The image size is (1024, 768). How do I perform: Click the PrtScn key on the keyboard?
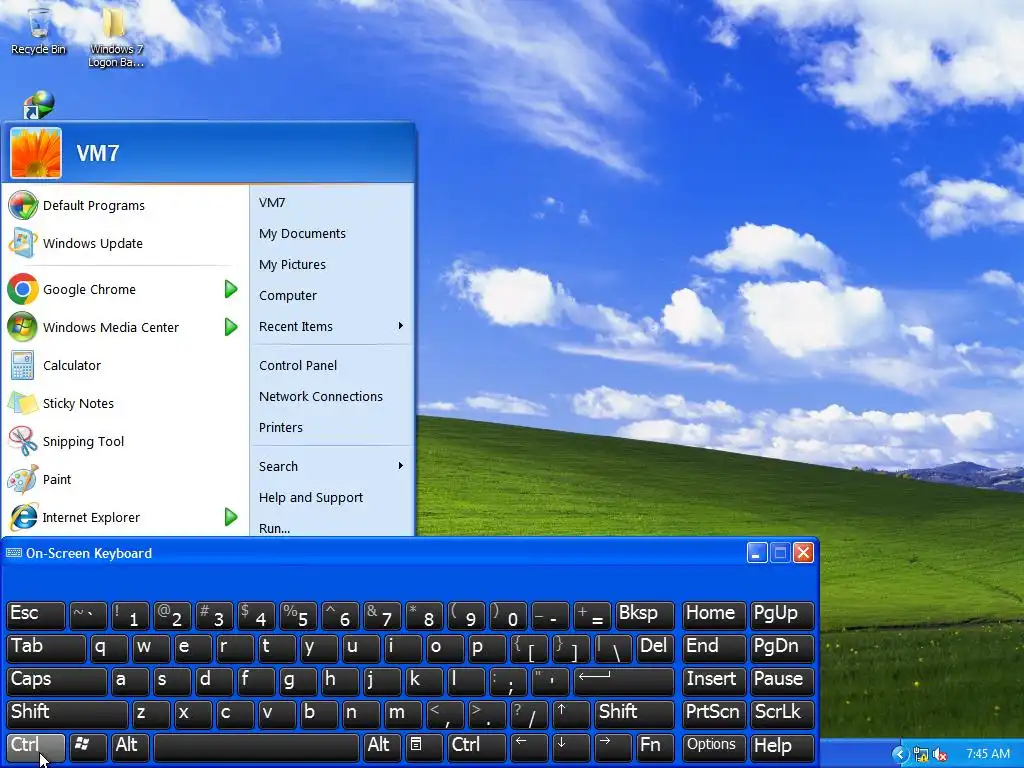point(714,713)
